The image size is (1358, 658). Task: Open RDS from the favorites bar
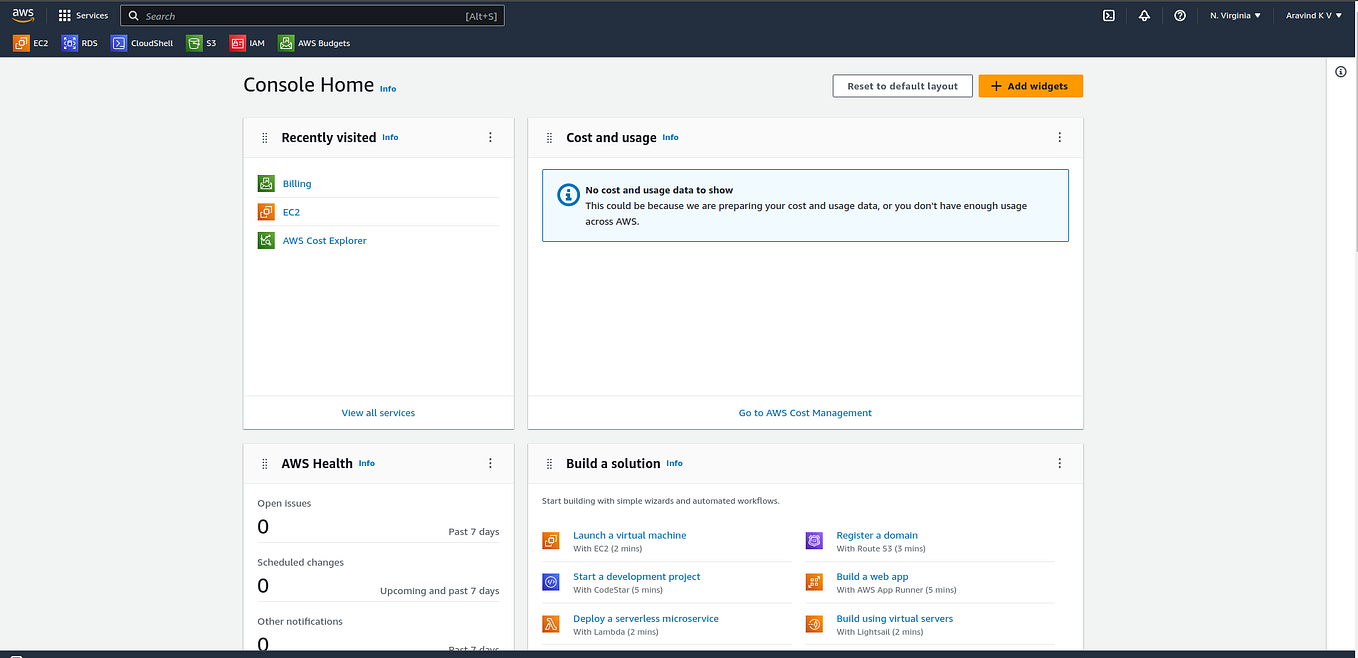tap(80, 43)
